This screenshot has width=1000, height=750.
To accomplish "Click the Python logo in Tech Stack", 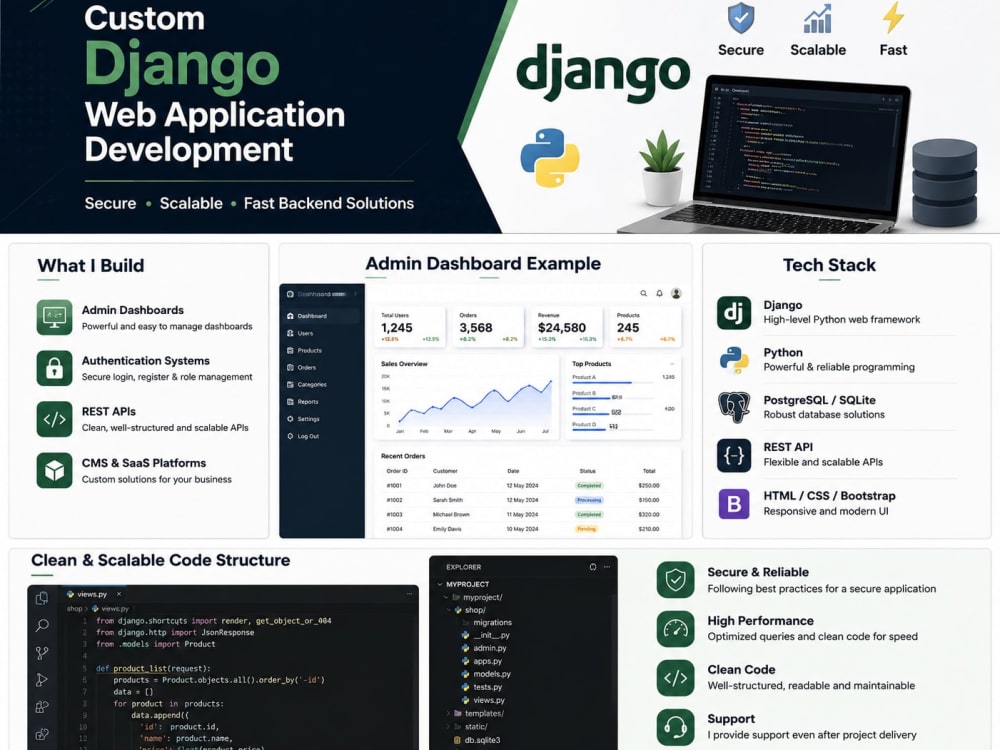I will click(733, 360).
